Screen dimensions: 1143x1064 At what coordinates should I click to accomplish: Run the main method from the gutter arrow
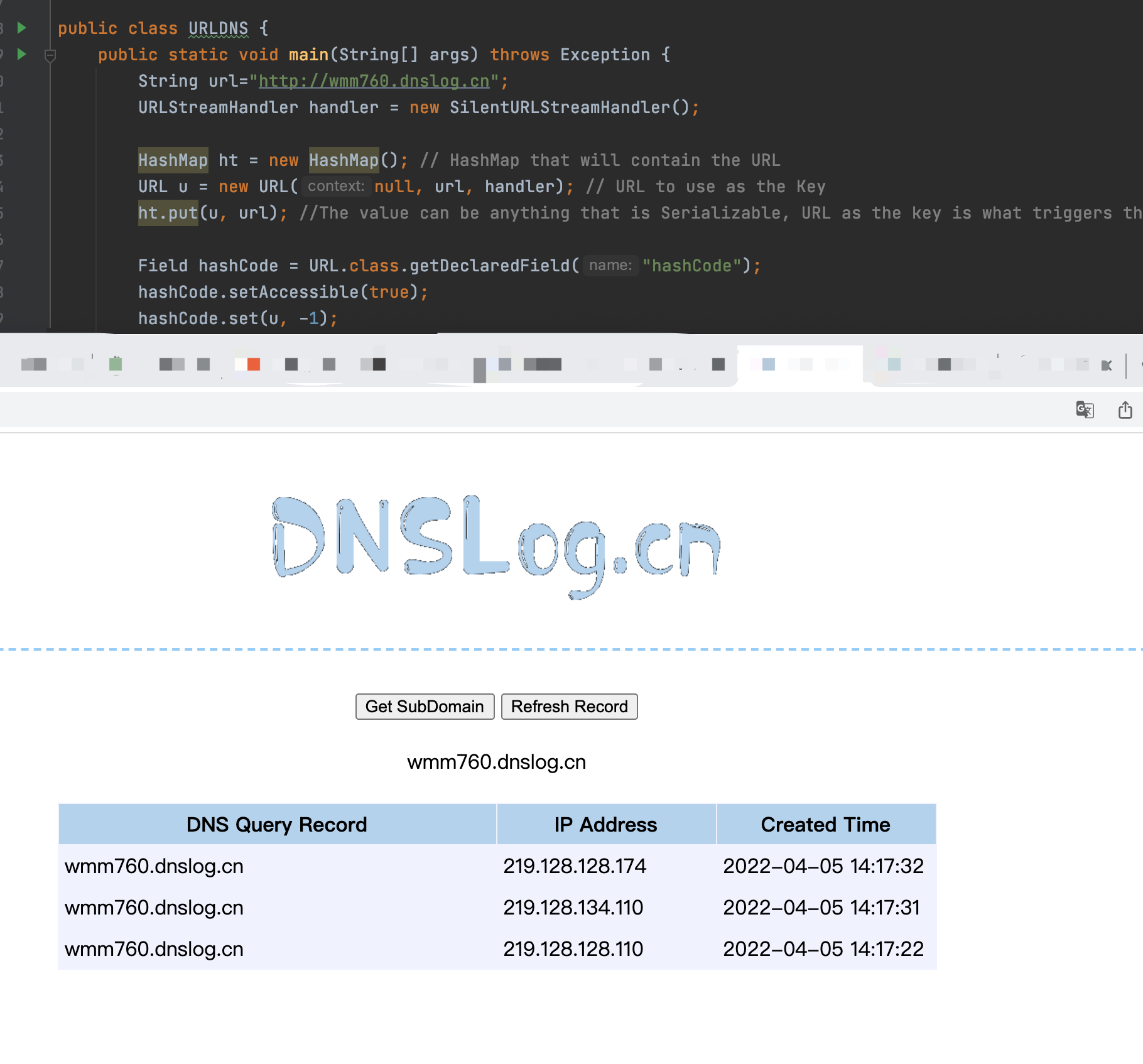point(22,54)
